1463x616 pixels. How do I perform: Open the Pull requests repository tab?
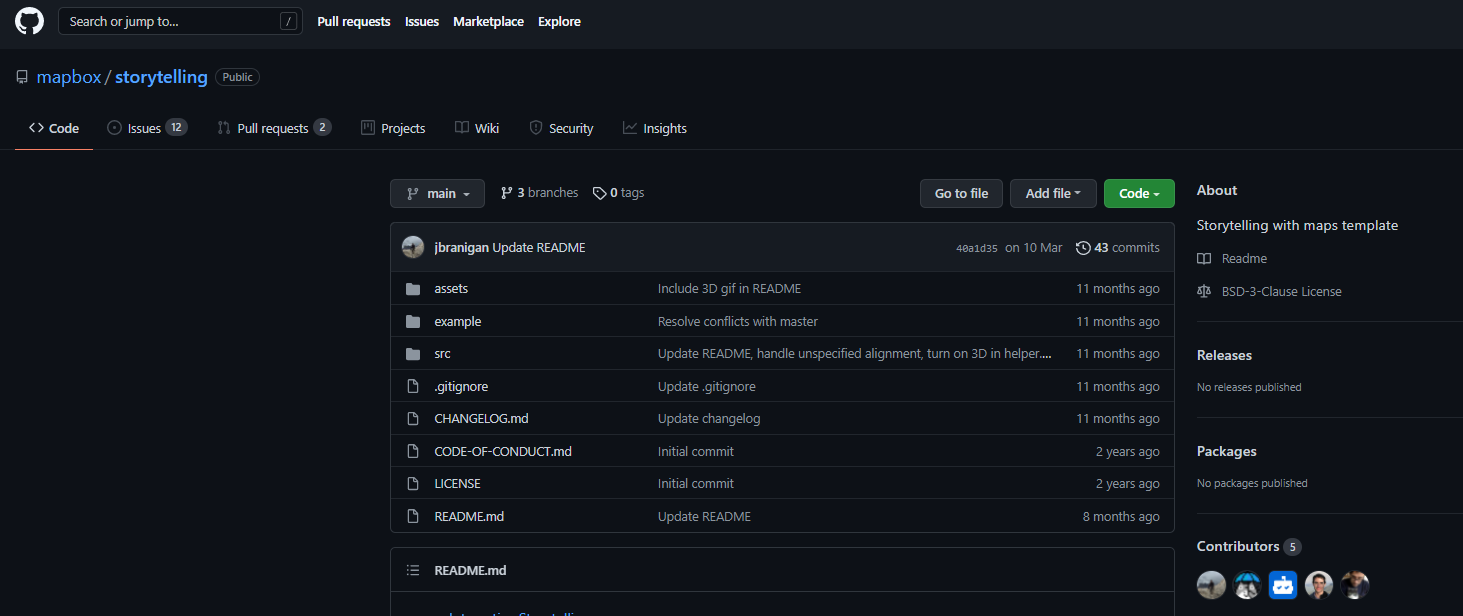274,128
